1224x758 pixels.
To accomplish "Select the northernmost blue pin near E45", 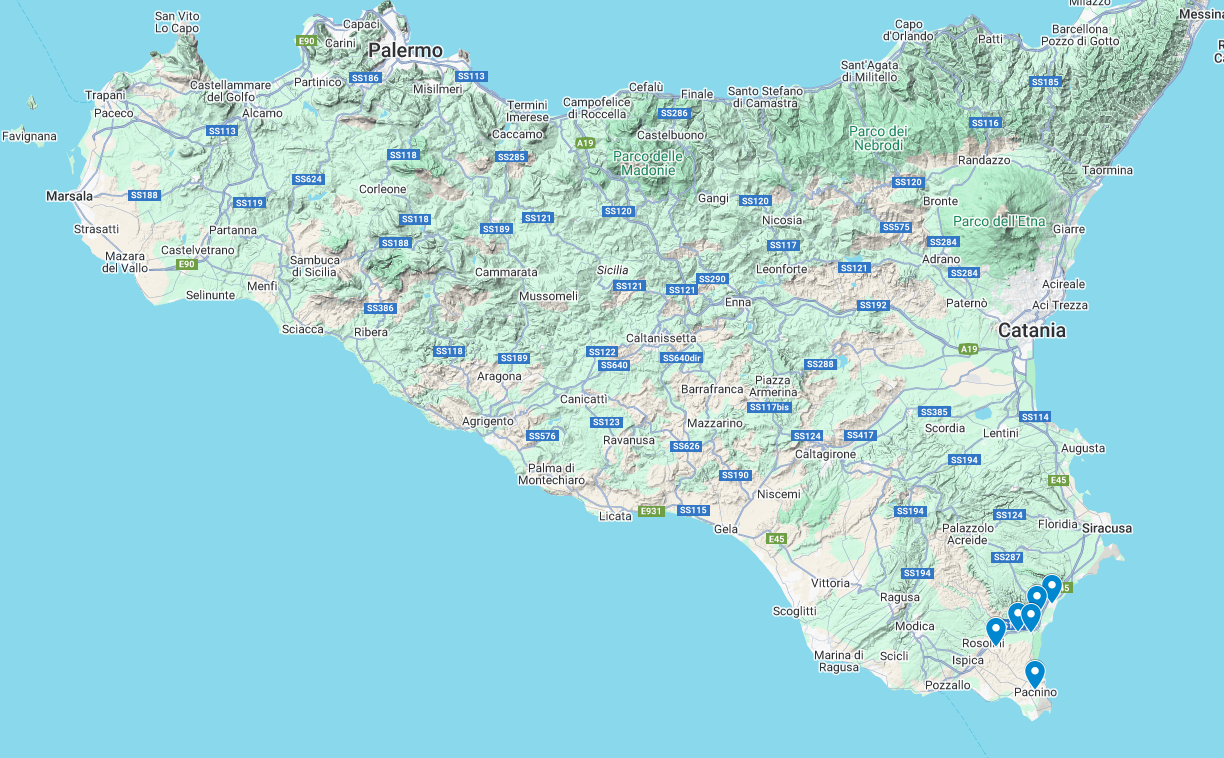I will (x=1051, y=587).
